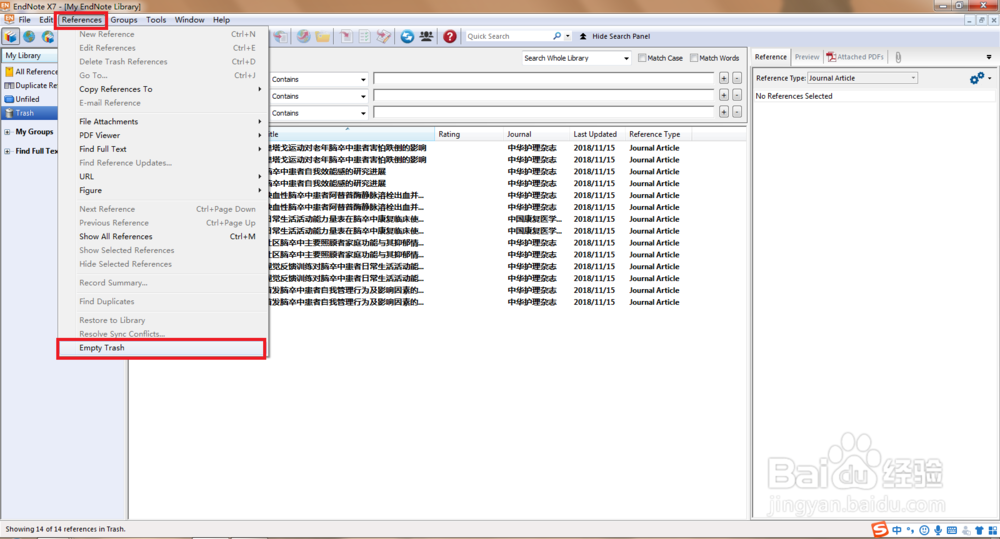Switch to the Reference tab

click(x=770, y=57)
